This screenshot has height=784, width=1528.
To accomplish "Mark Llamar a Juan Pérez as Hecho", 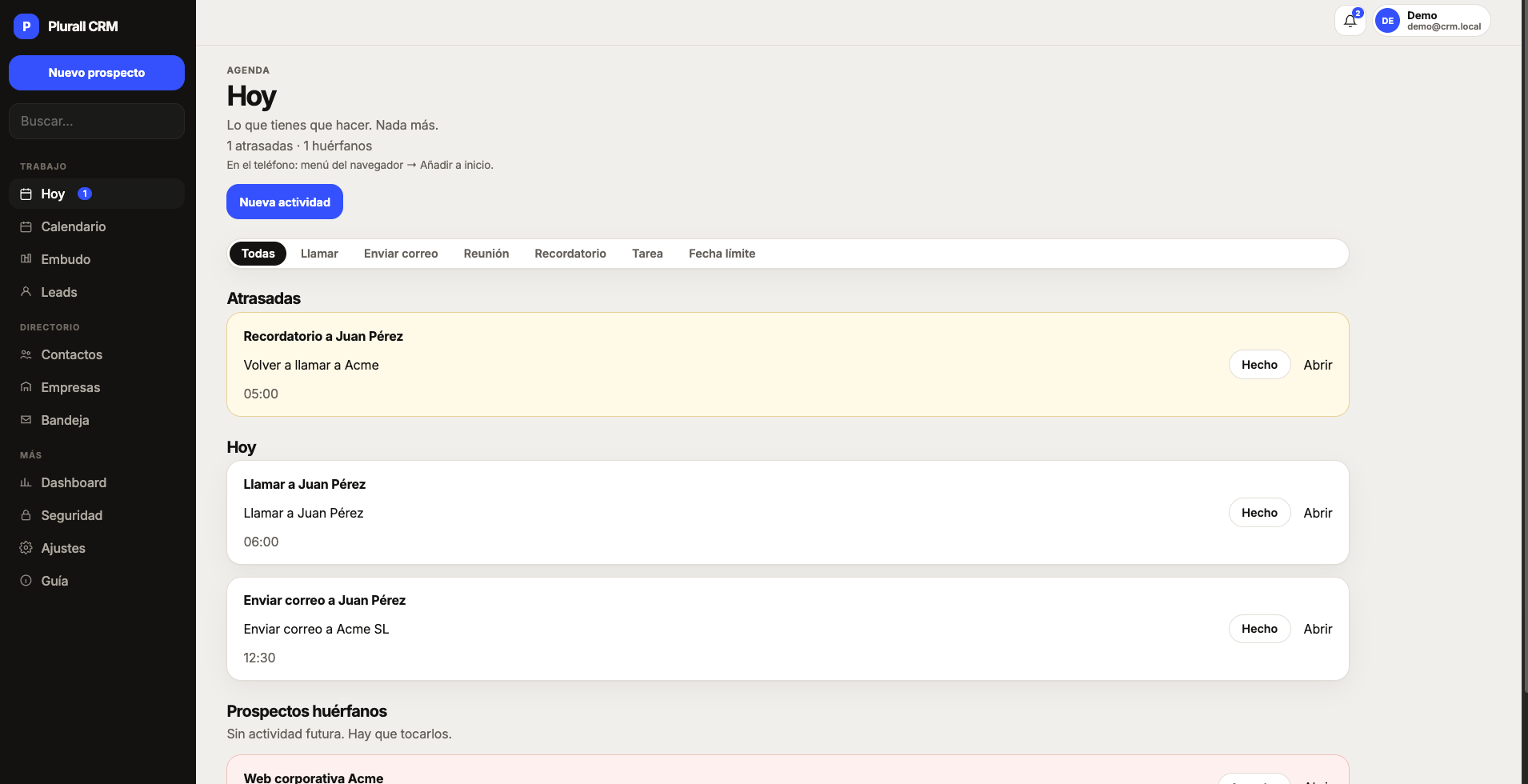I will (x=1259, y=513).
